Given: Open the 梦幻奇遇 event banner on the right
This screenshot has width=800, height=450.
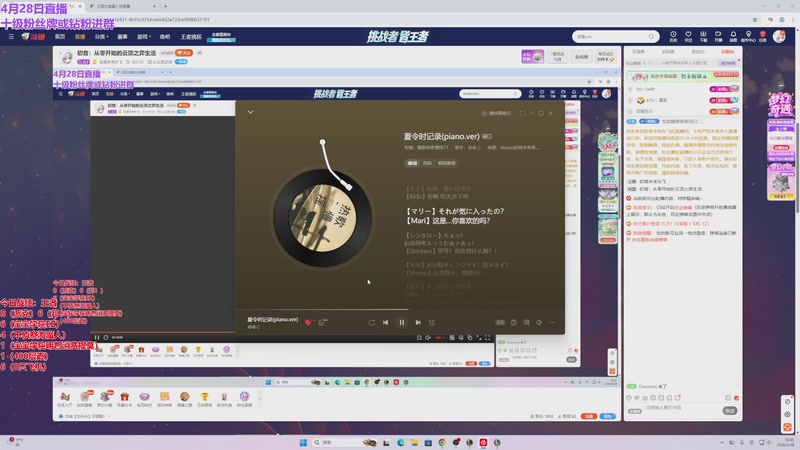Looking at the screenshot, I should pos(781,104).
